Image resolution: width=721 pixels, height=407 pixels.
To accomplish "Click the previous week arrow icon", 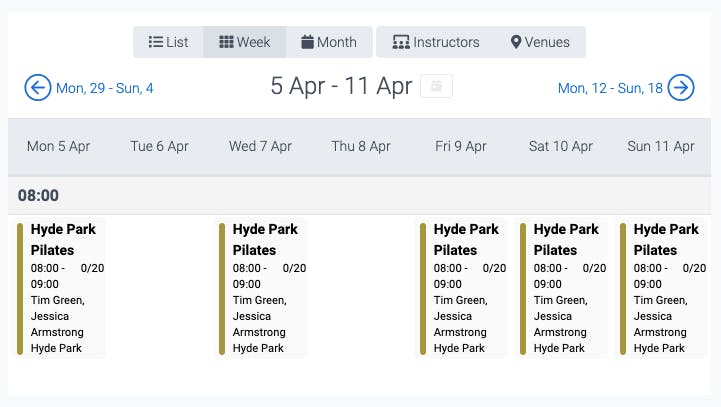I will [x=38, y=87].
